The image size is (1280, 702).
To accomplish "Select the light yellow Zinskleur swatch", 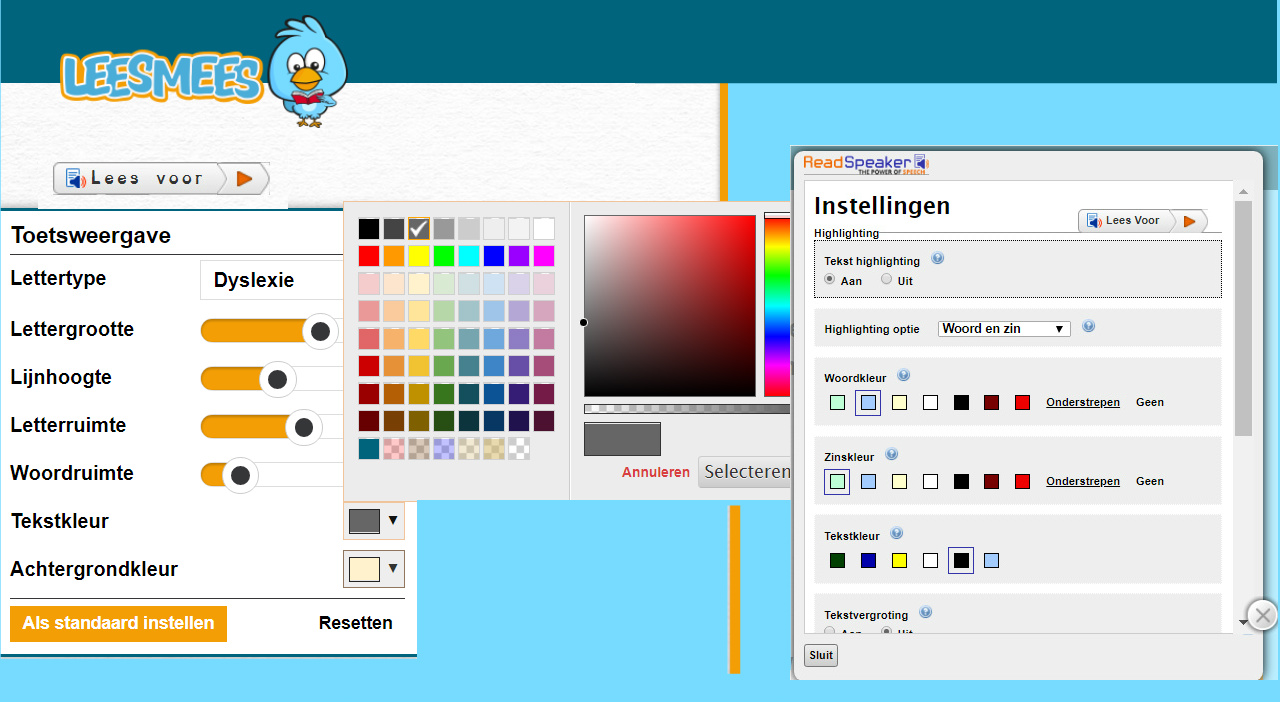I will click(x=899, y=482).
